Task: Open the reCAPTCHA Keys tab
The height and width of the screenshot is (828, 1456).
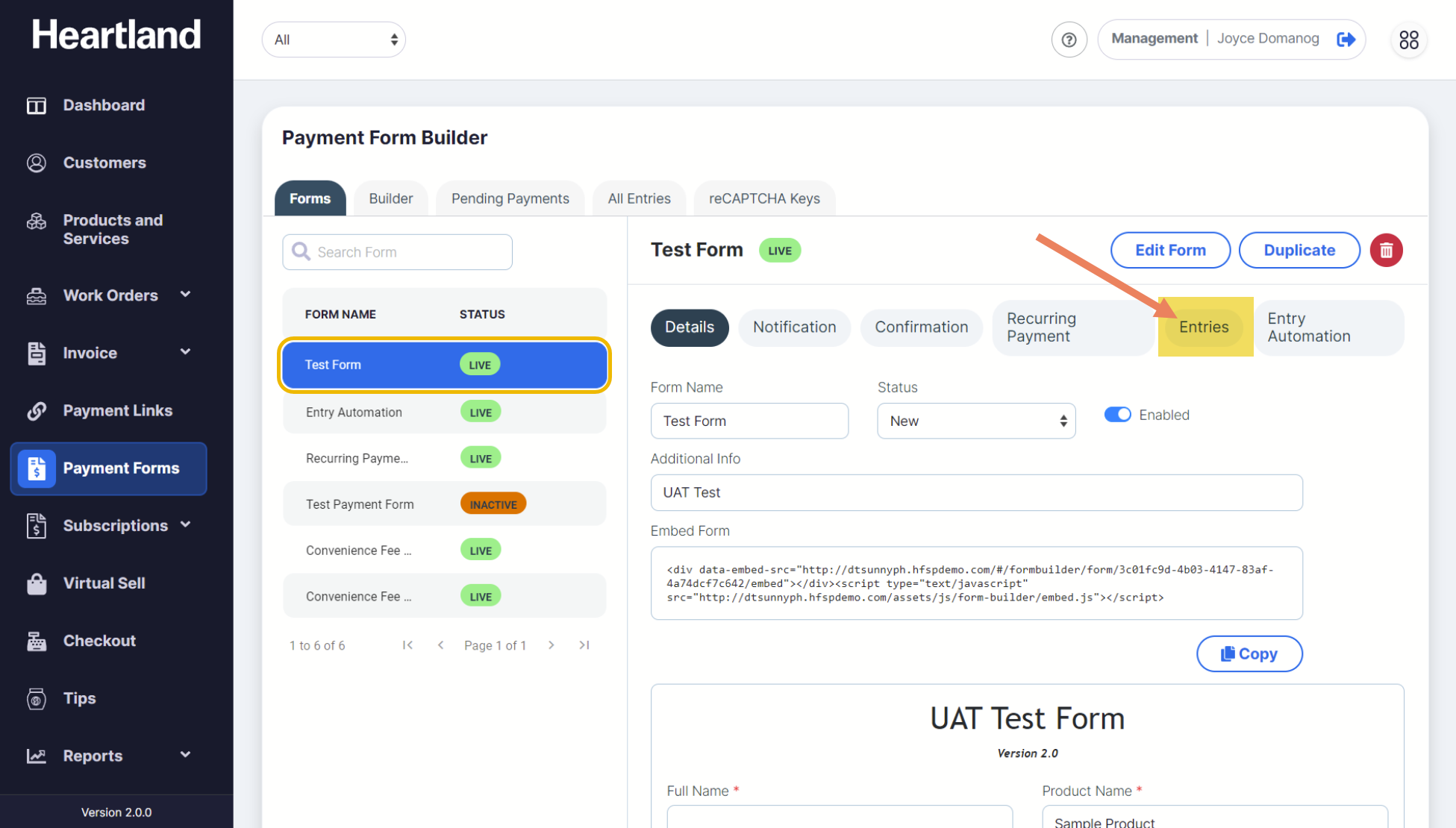Action: (x=764, y=198)
